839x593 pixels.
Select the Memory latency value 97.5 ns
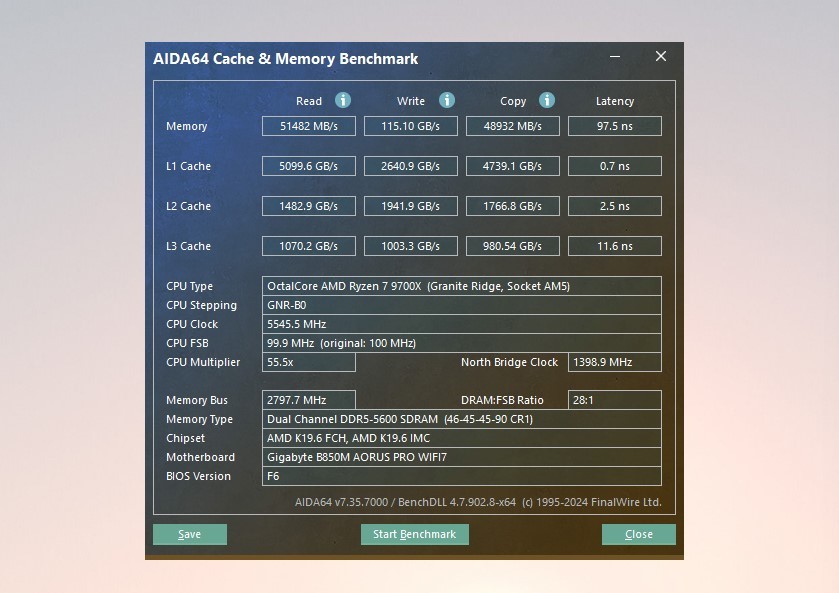(615, 126)
